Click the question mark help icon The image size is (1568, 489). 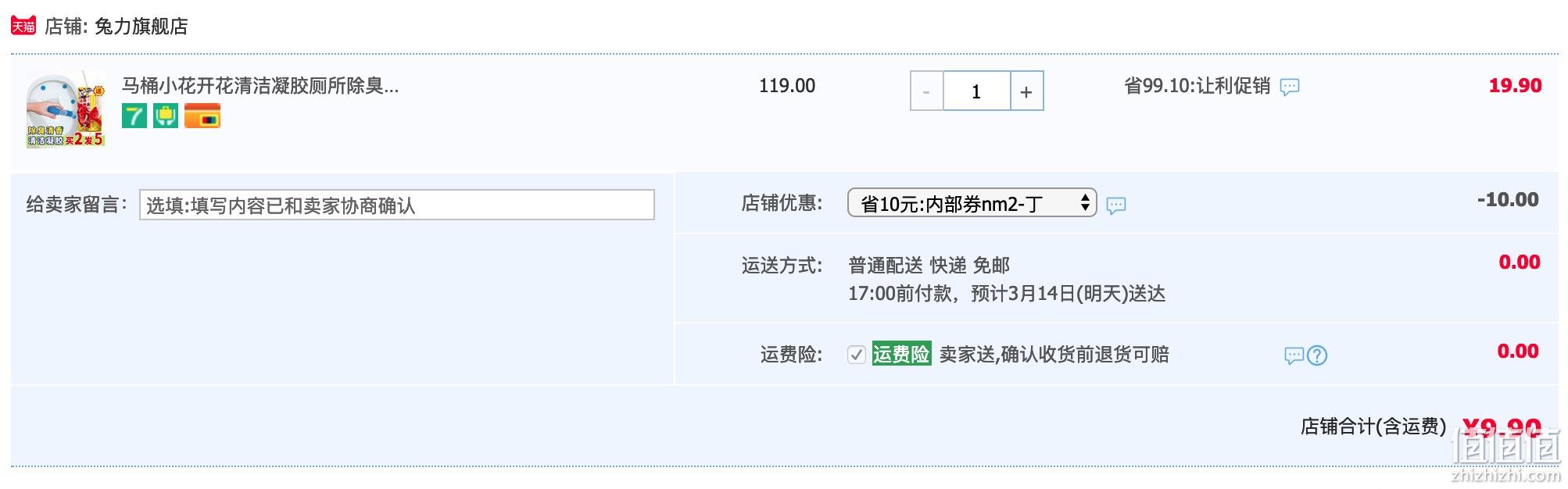tap(1317, 356)
